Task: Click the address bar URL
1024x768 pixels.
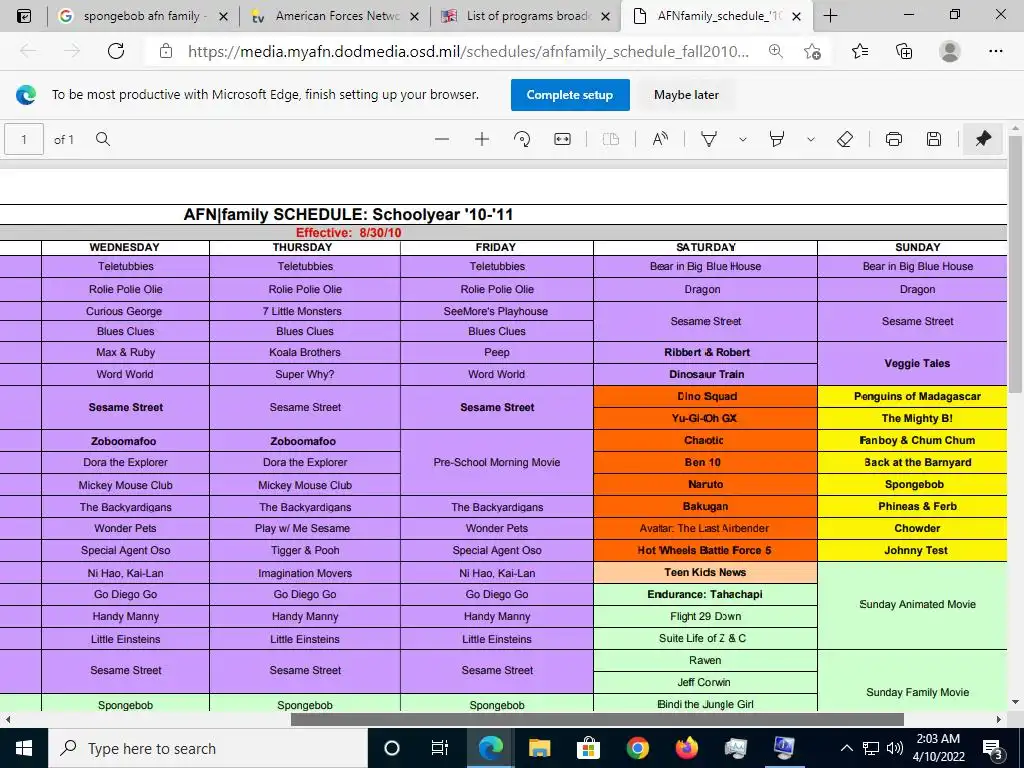Action: (x=468, y=51)
